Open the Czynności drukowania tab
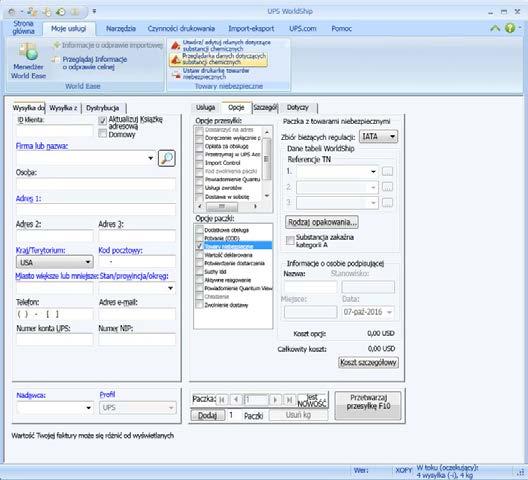 [x=181, y=29]
